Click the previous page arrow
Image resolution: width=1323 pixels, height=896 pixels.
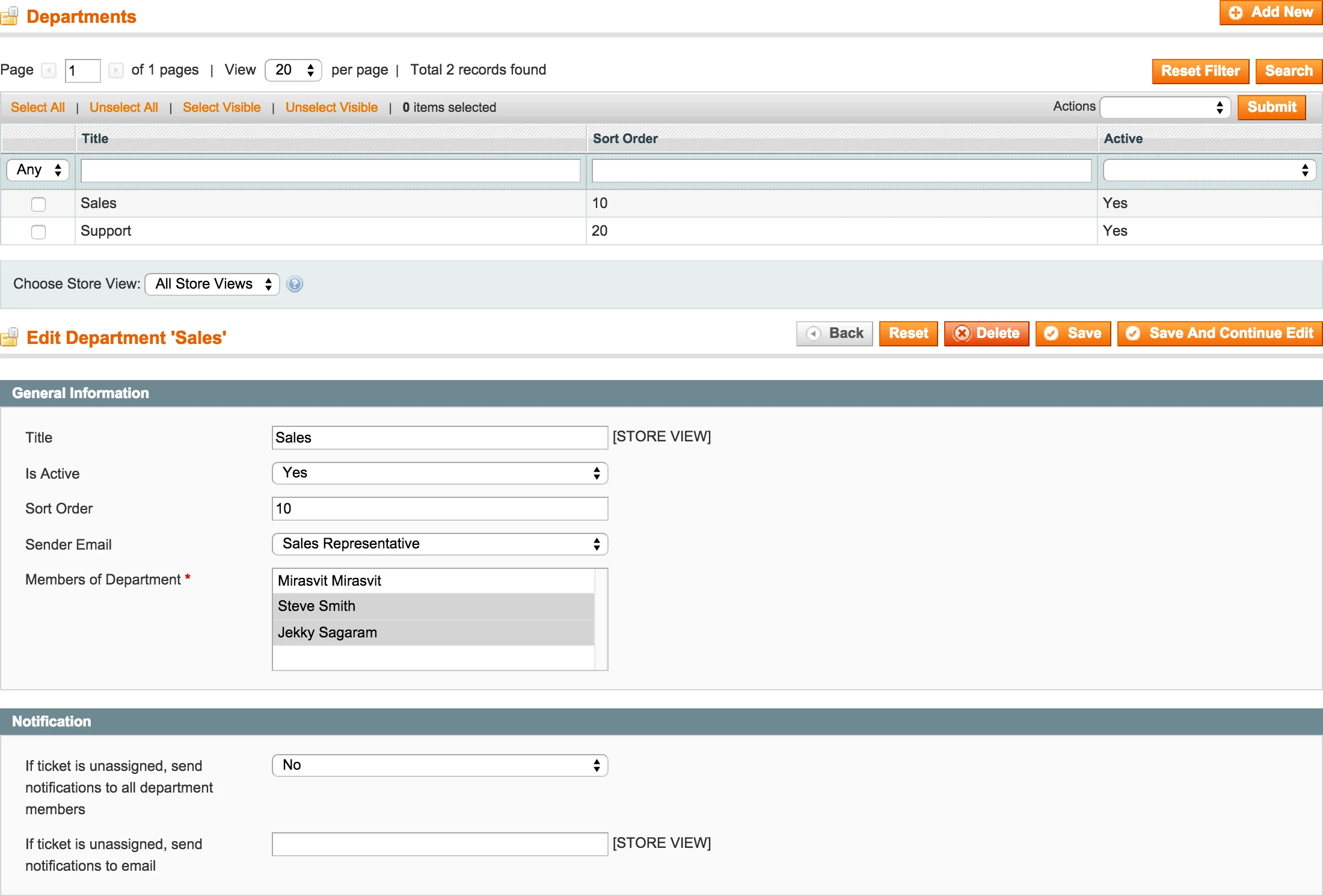click(49, 70)
